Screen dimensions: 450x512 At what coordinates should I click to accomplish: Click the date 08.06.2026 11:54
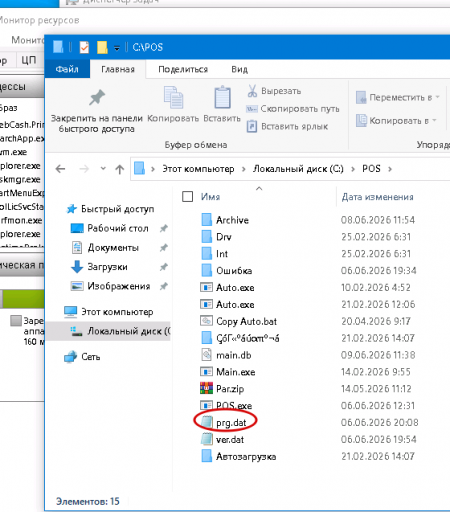[x=378, y=220]
